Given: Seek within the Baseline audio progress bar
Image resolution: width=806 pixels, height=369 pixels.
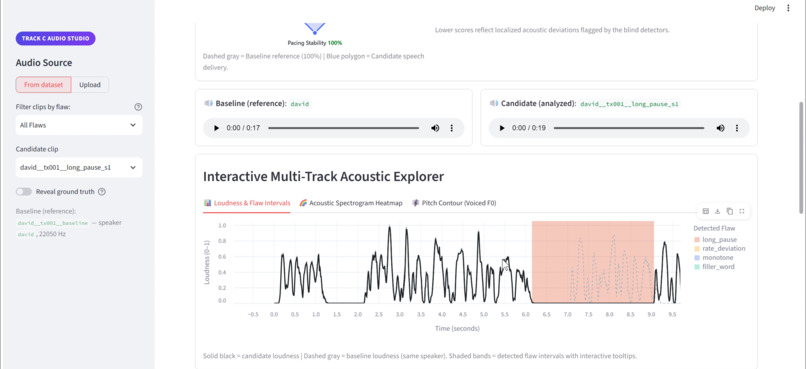Looking at the screenshot, I should [x=343, y=128].
